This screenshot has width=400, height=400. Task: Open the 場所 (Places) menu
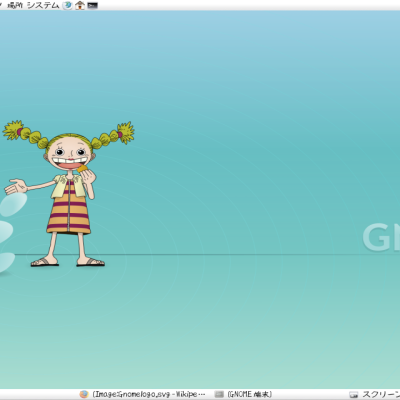(15, 5)
